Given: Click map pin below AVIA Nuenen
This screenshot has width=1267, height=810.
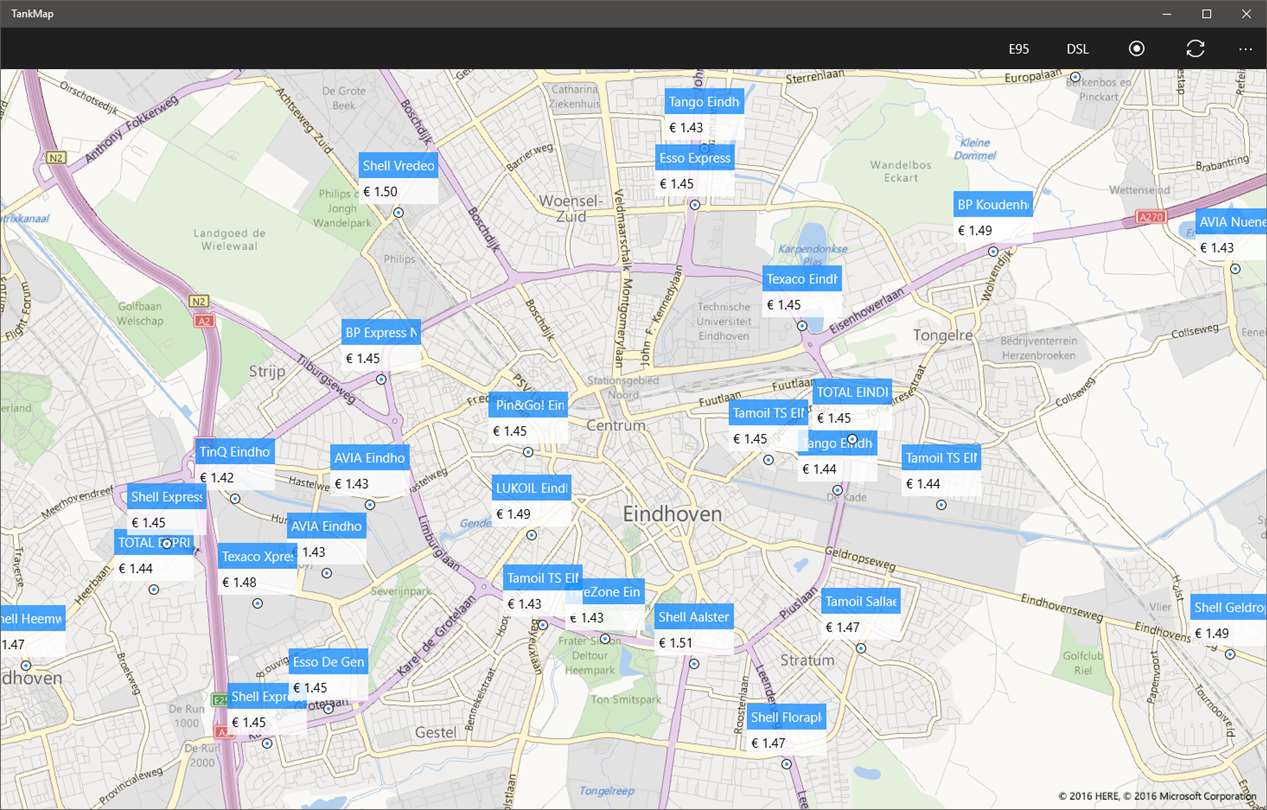Looking at the screenshot, I should [x=1235, y=268].
